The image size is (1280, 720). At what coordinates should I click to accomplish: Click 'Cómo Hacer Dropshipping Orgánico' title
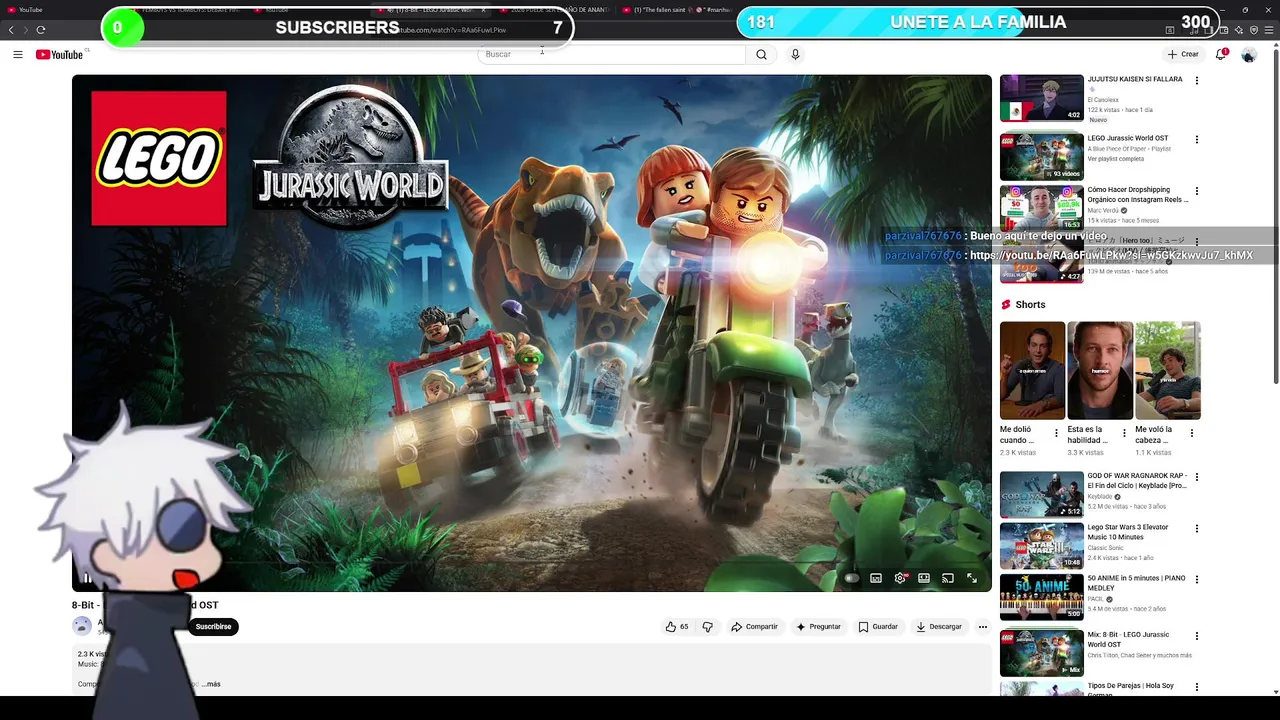(1138, 194)
